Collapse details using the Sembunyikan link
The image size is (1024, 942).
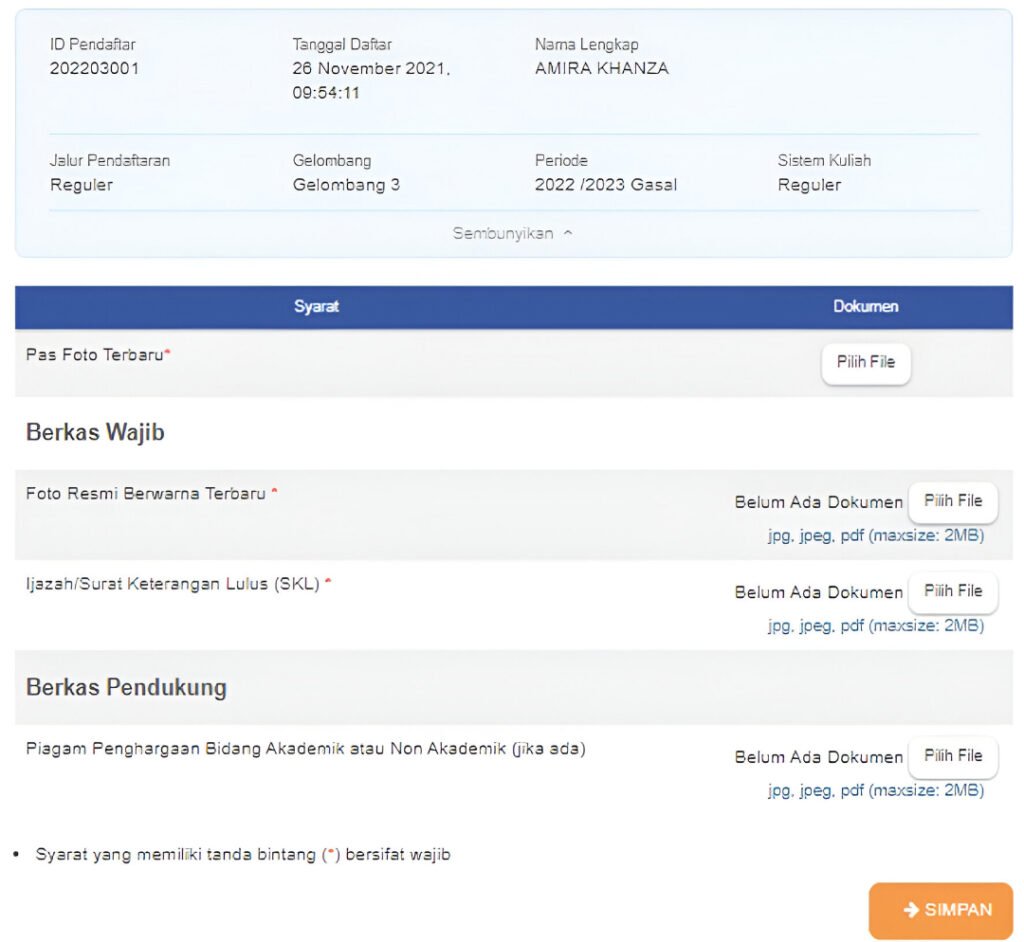click(x=504, y=233)
